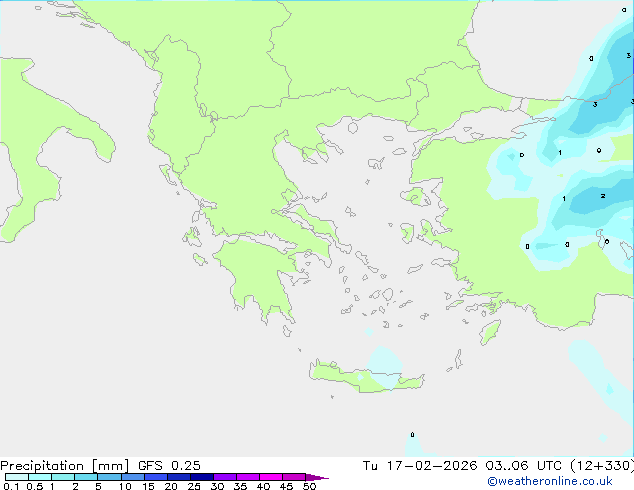This screenshot has width=634, height=490.
Task: Click the purple arrow tip above 50
Action: click(317, 477)
